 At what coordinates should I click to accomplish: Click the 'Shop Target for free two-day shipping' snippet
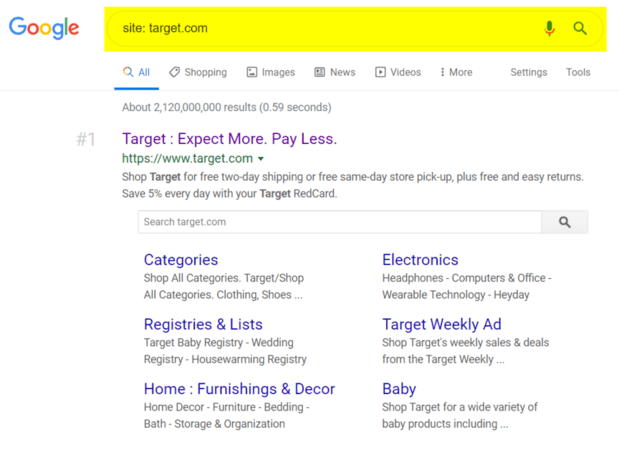(353, 176)
